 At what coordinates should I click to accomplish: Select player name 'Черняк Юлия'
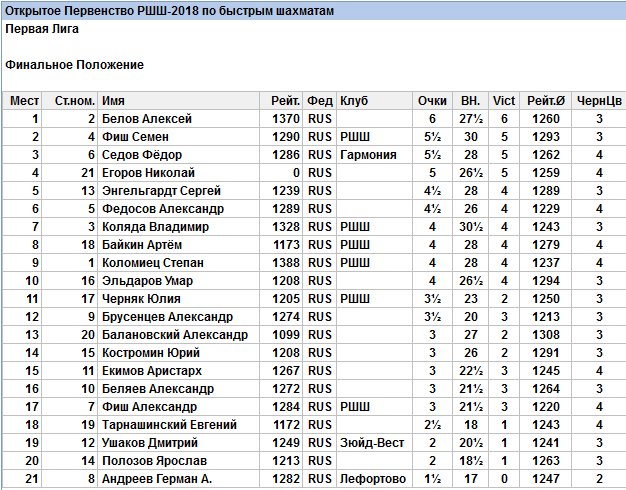(141, 299)
